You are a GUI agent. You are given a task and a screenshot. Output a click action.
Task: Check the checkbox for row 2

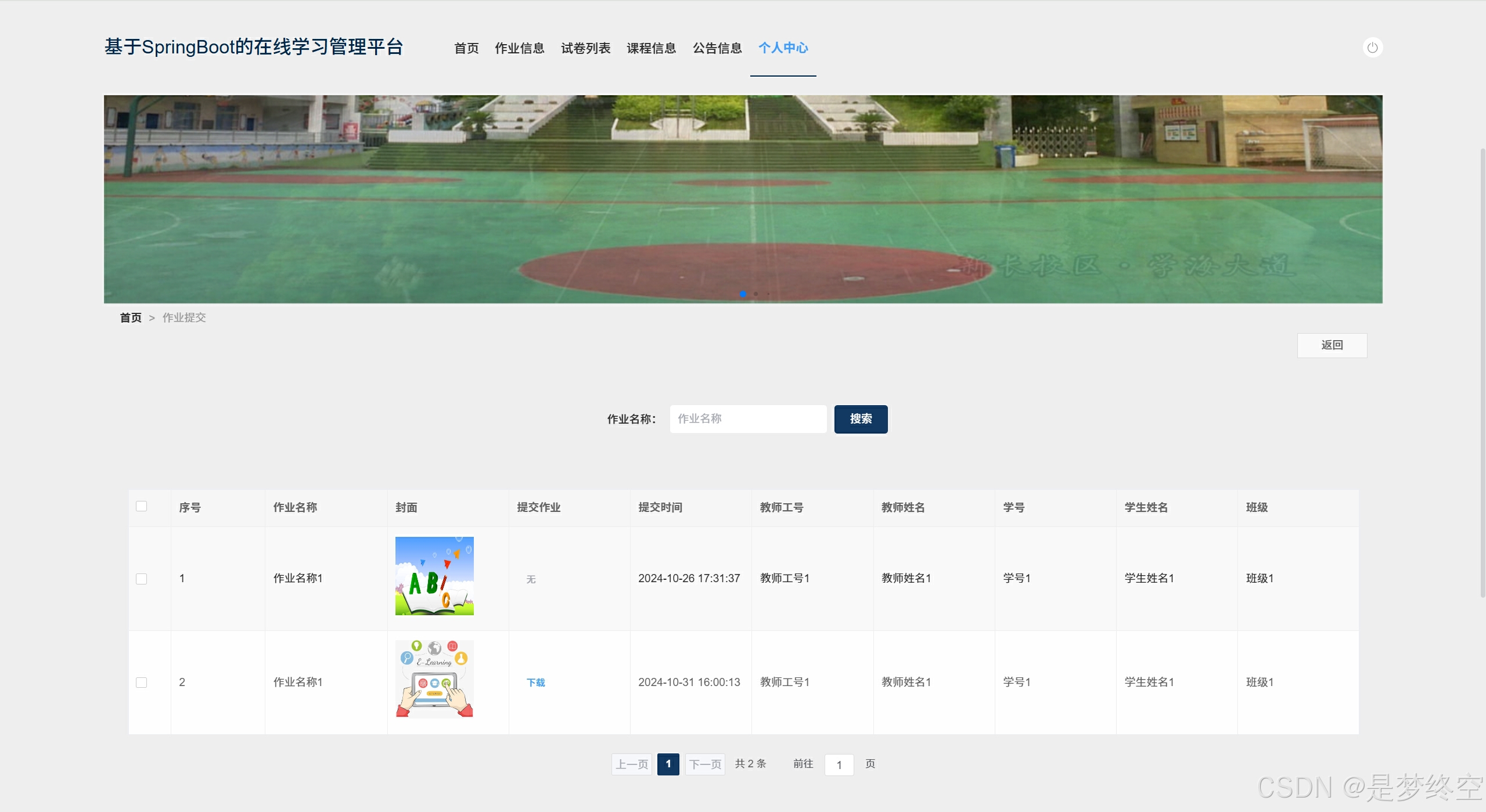(141, 683)
